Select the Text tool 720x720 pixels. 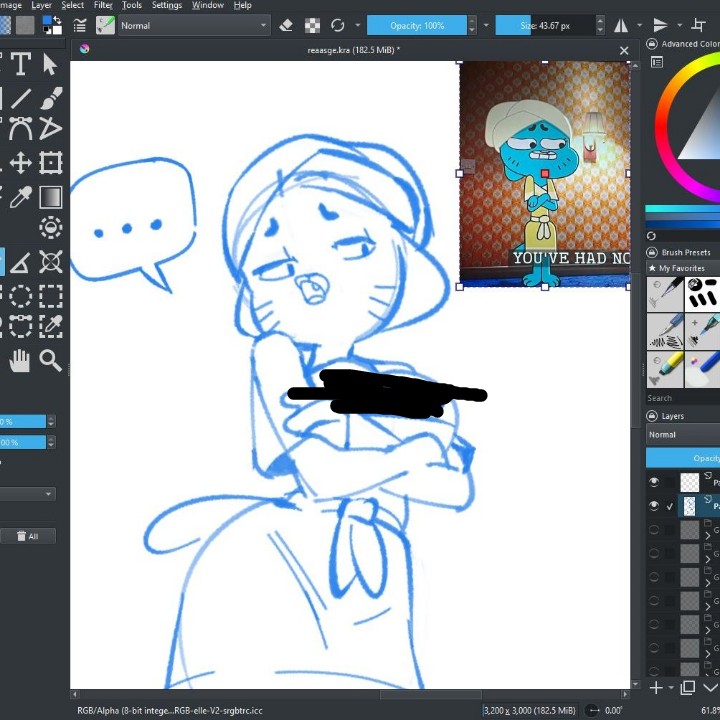click(21, 64)
